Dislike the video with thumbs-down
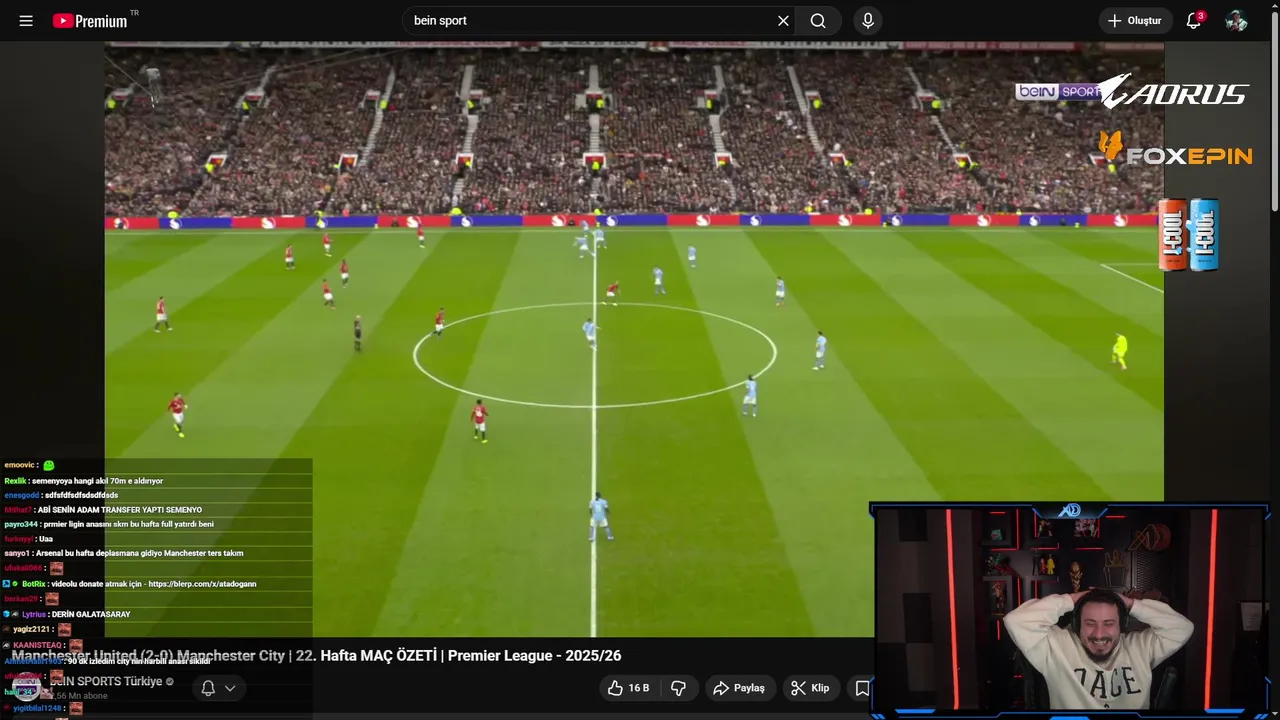Screen dimensions: 1280x720 tap(678, 688)
